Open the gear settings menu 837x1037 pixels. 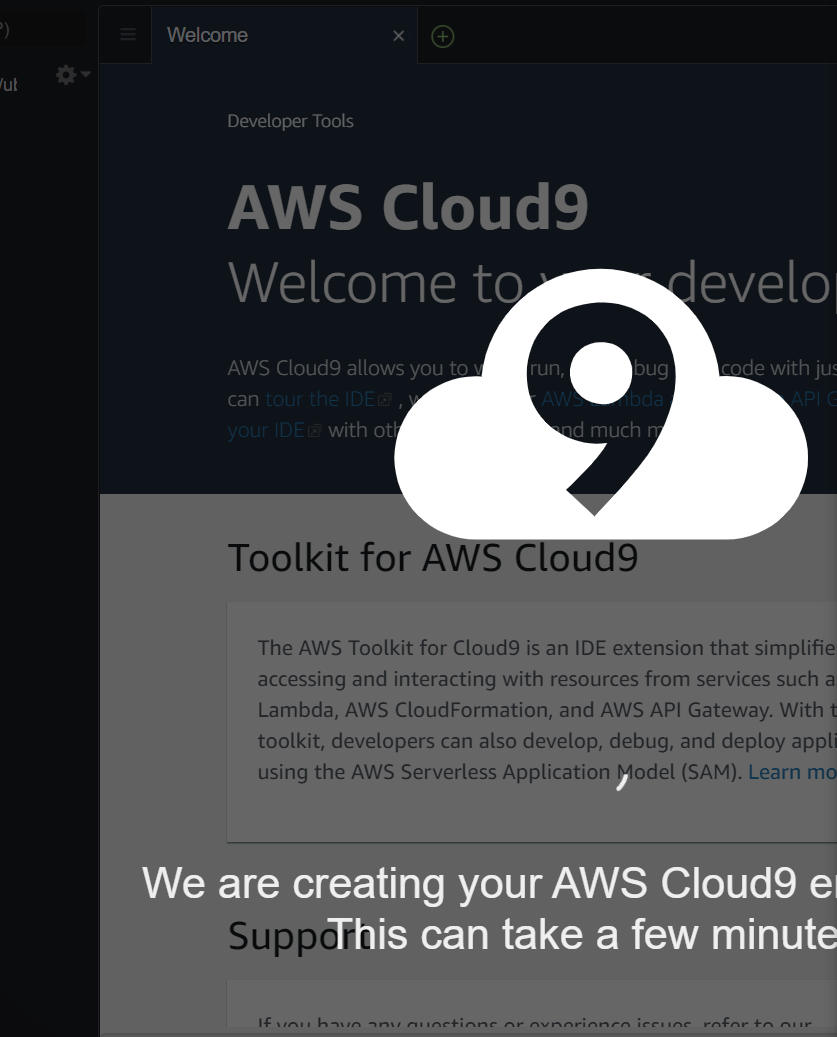tap(66, 75)
